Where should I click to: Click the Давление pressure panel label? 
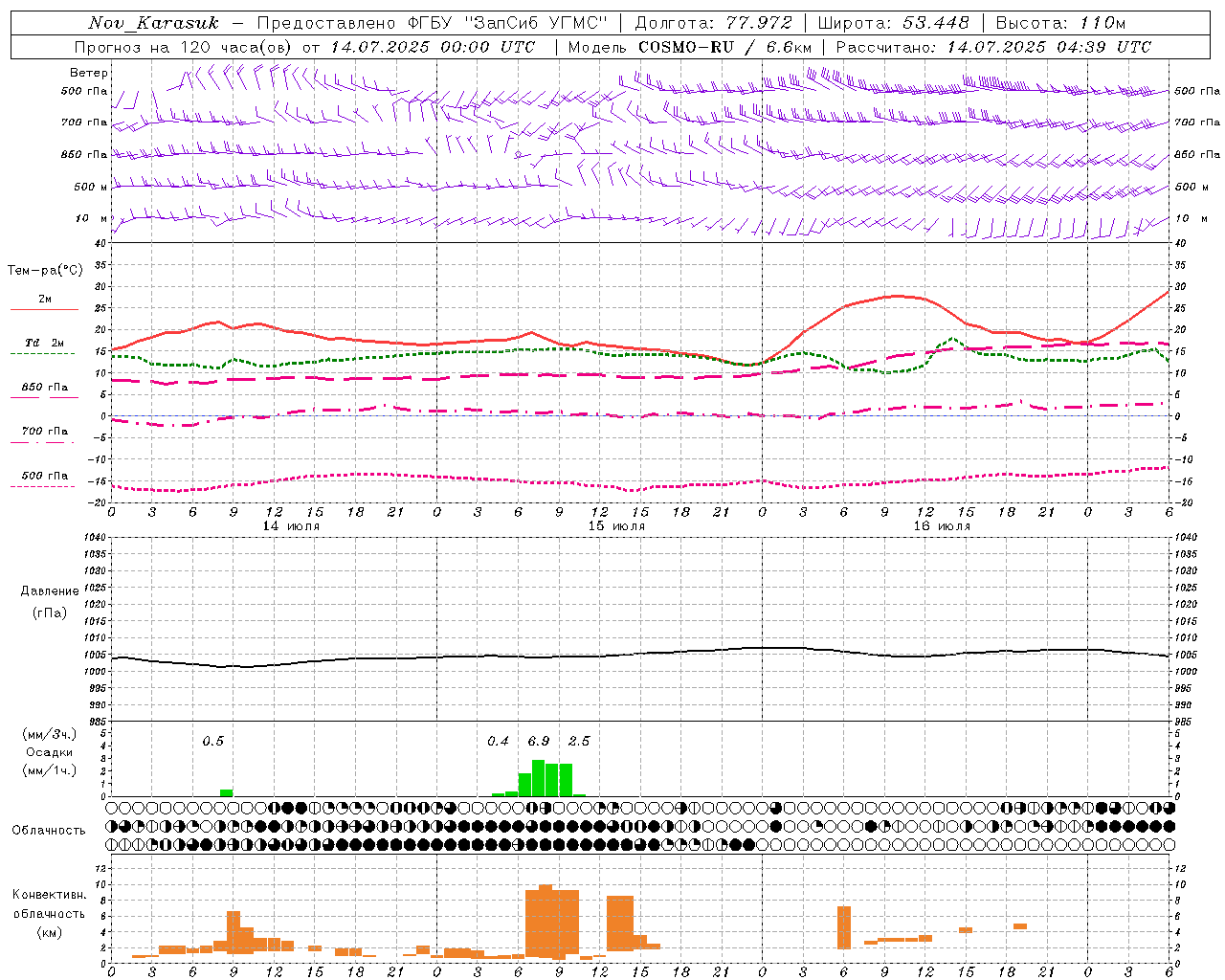(50, 591)
